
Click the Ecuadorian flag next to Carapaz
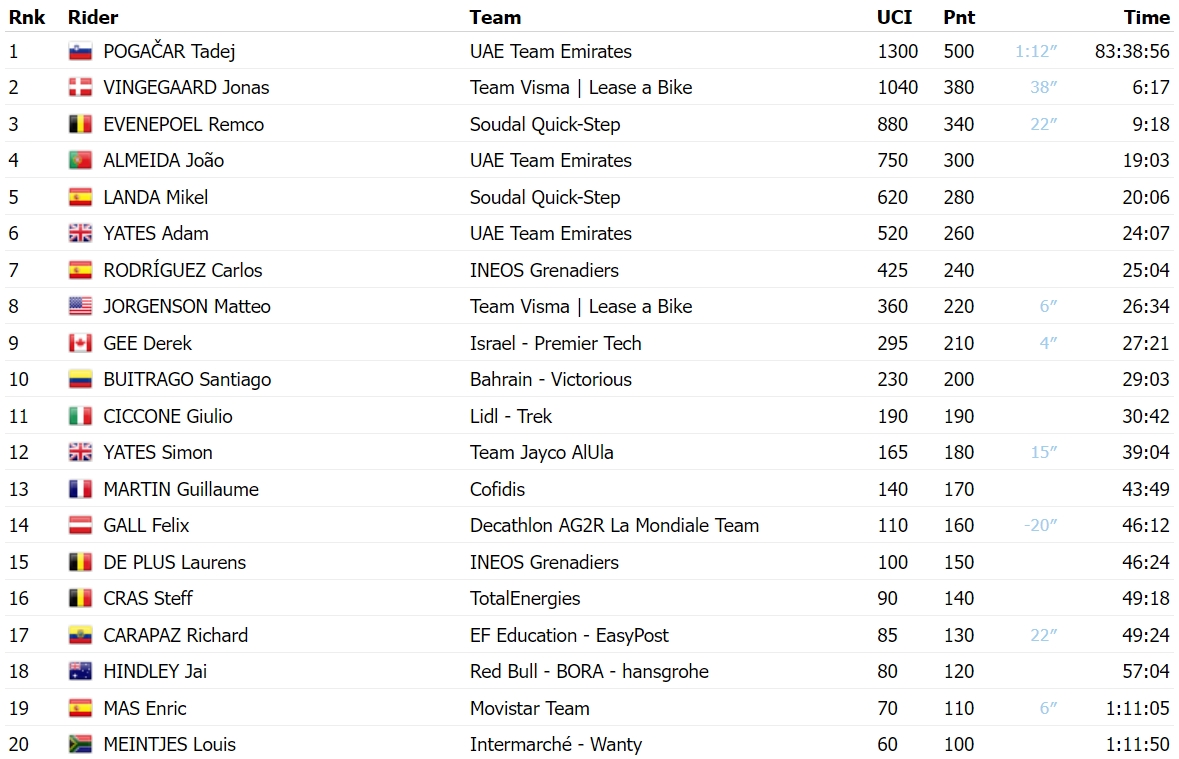[80, 635]
